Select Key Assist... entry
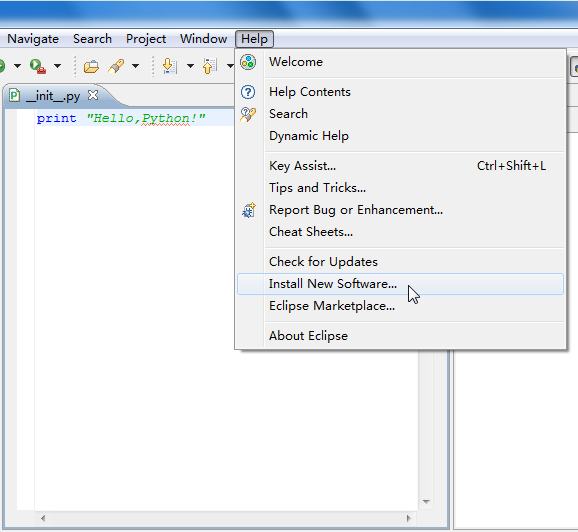The height and width of the screenshot is (532, 578). (401, 166)
